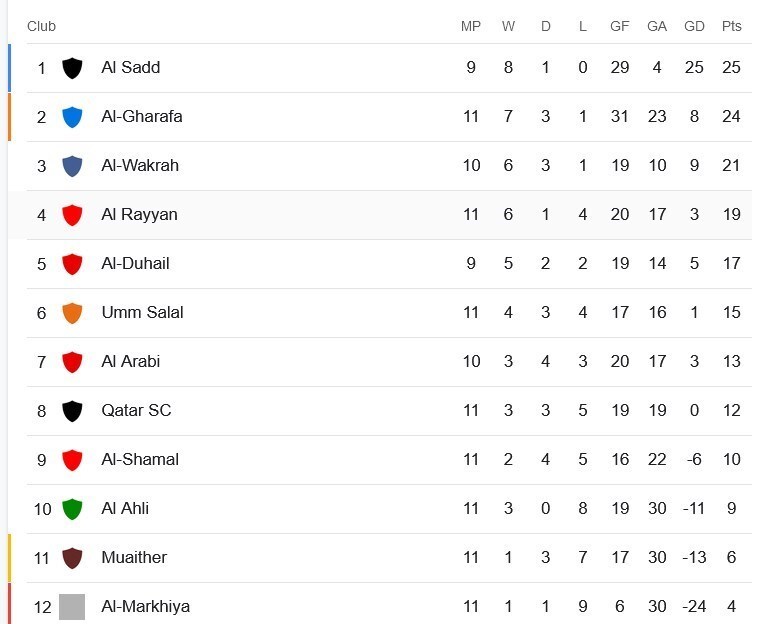This screenshot has width=765, height=624.
Task: Click the Al Rayyan crest icon
Action: [72, 215]
